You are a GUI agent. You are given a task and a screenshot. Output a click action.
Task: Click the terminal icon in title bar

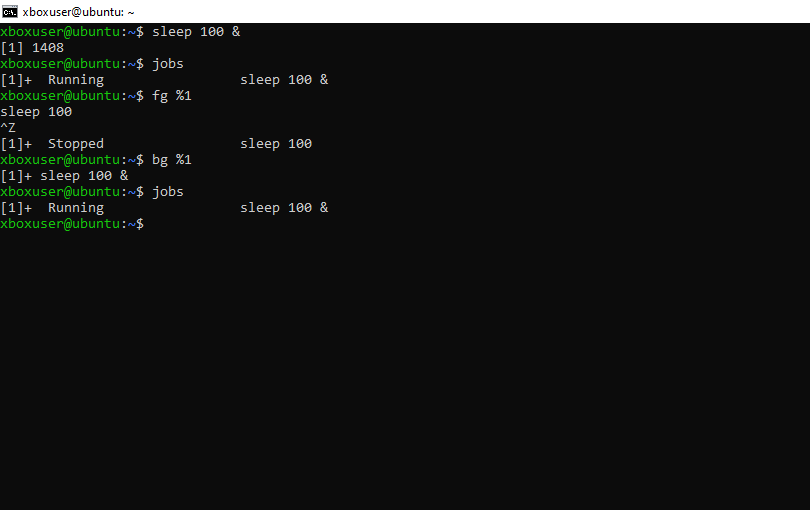(10, 11)
